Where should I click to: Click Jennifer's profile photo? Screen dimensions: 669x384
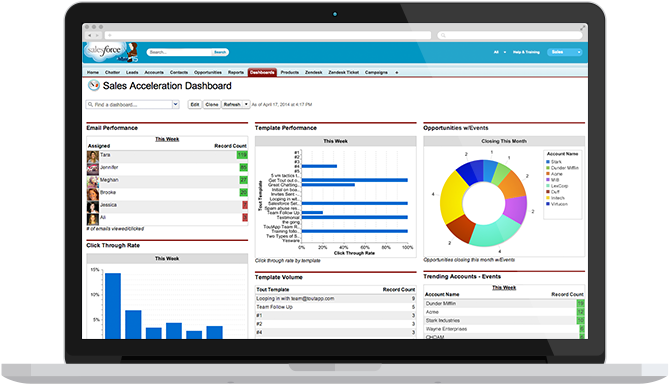click(x=93, y=169)
